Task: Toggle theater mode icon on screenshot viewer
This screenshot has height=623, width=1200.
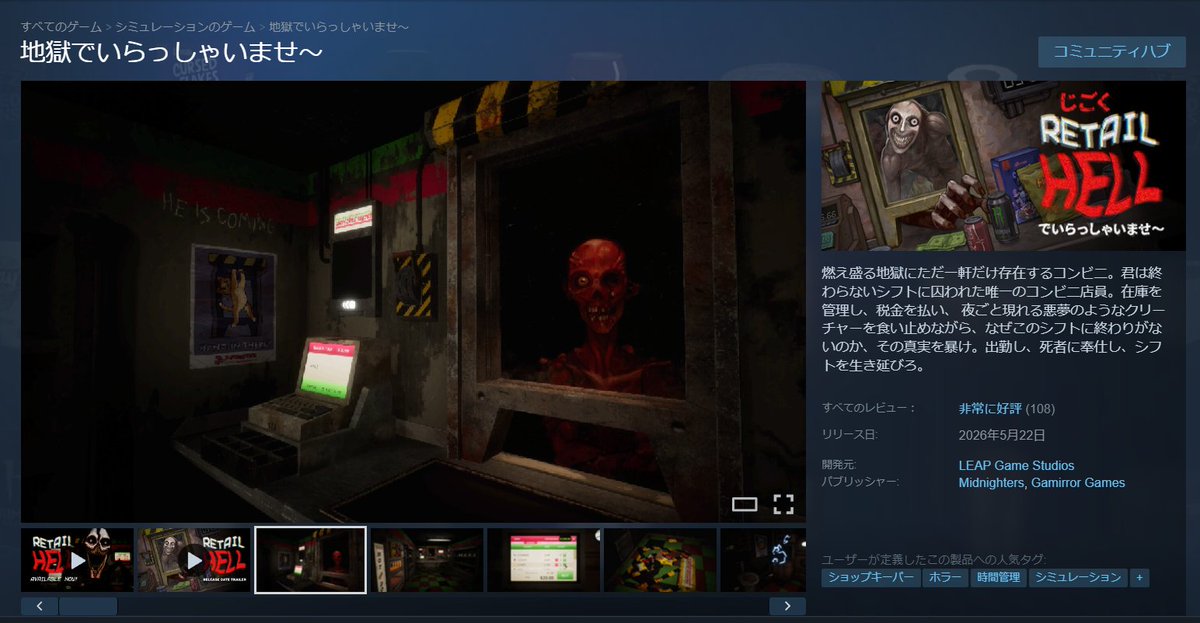Action: (x=744, y=504)
